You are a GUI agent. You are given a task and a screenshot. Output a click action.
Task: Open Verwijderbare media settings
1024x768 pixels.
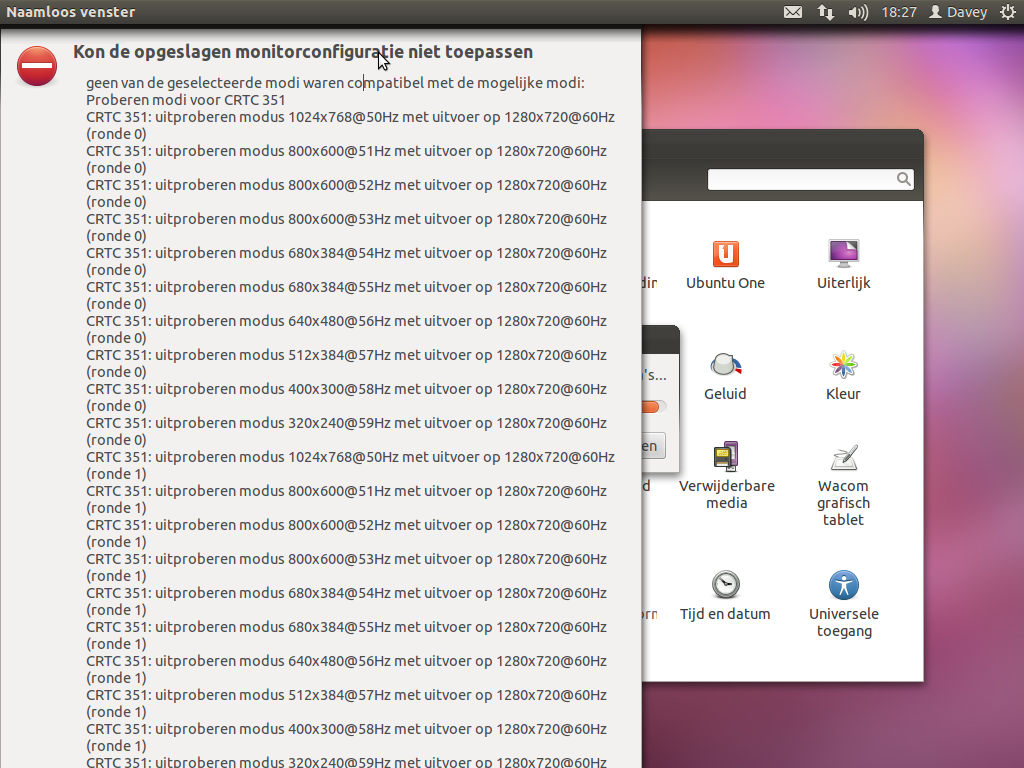pyautogui.click(x=726, y=475)
